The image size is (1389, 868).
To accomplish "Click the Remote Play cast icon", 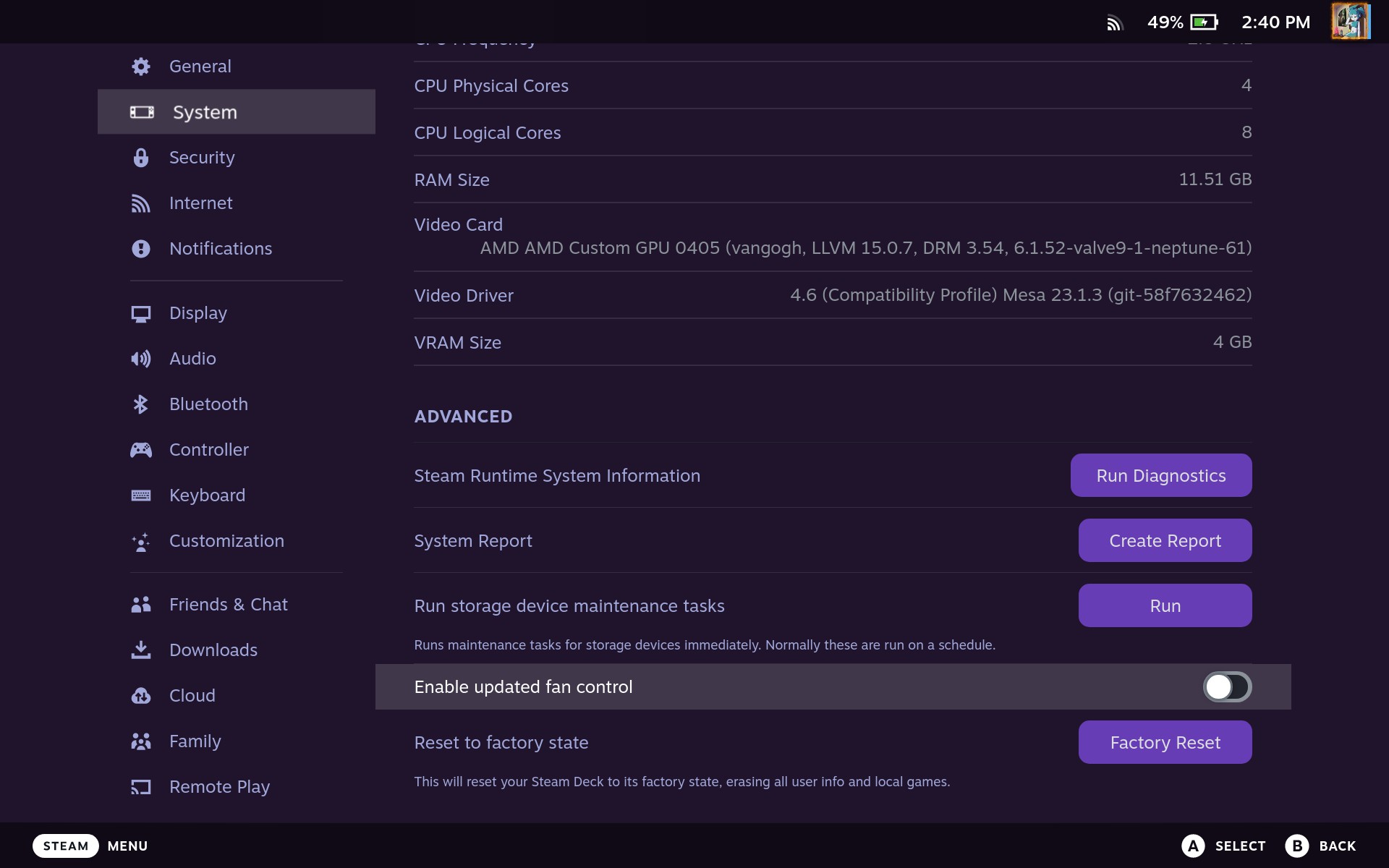I will pos(141,787).
